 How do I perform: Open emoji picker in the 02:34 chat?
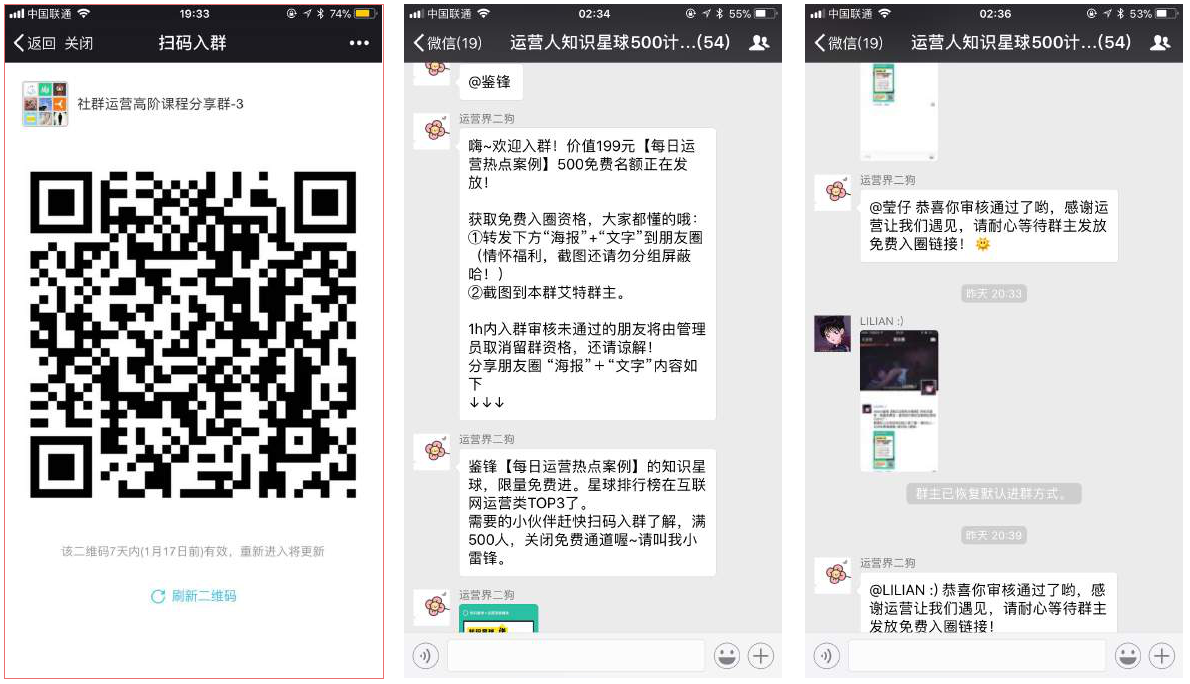click(x=727, y=656)
